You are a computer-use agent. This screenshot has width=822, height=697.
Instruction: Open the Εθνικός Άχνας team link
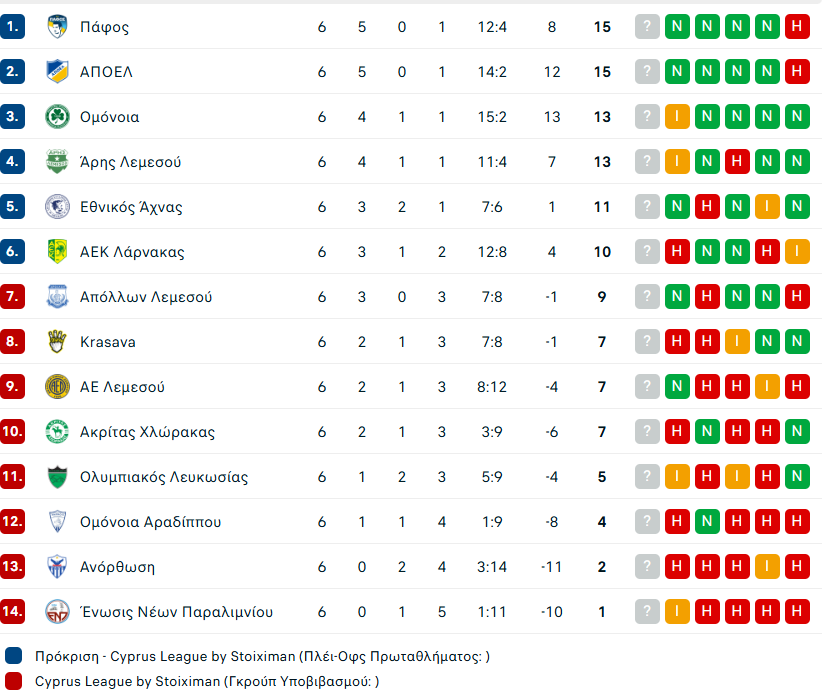coord(131,207)
